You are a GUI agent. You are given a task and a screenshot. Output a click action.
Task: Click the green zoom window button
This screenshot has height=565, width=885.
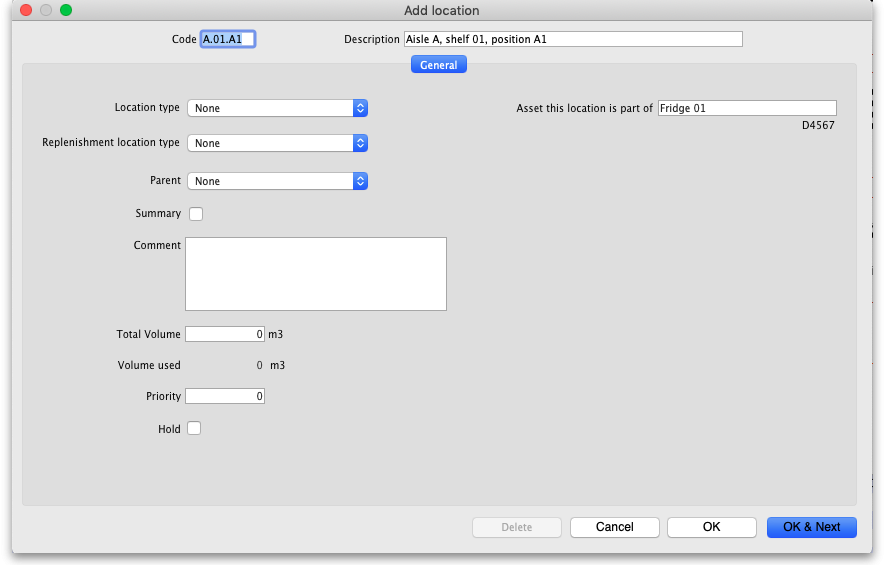coord(66,10)
